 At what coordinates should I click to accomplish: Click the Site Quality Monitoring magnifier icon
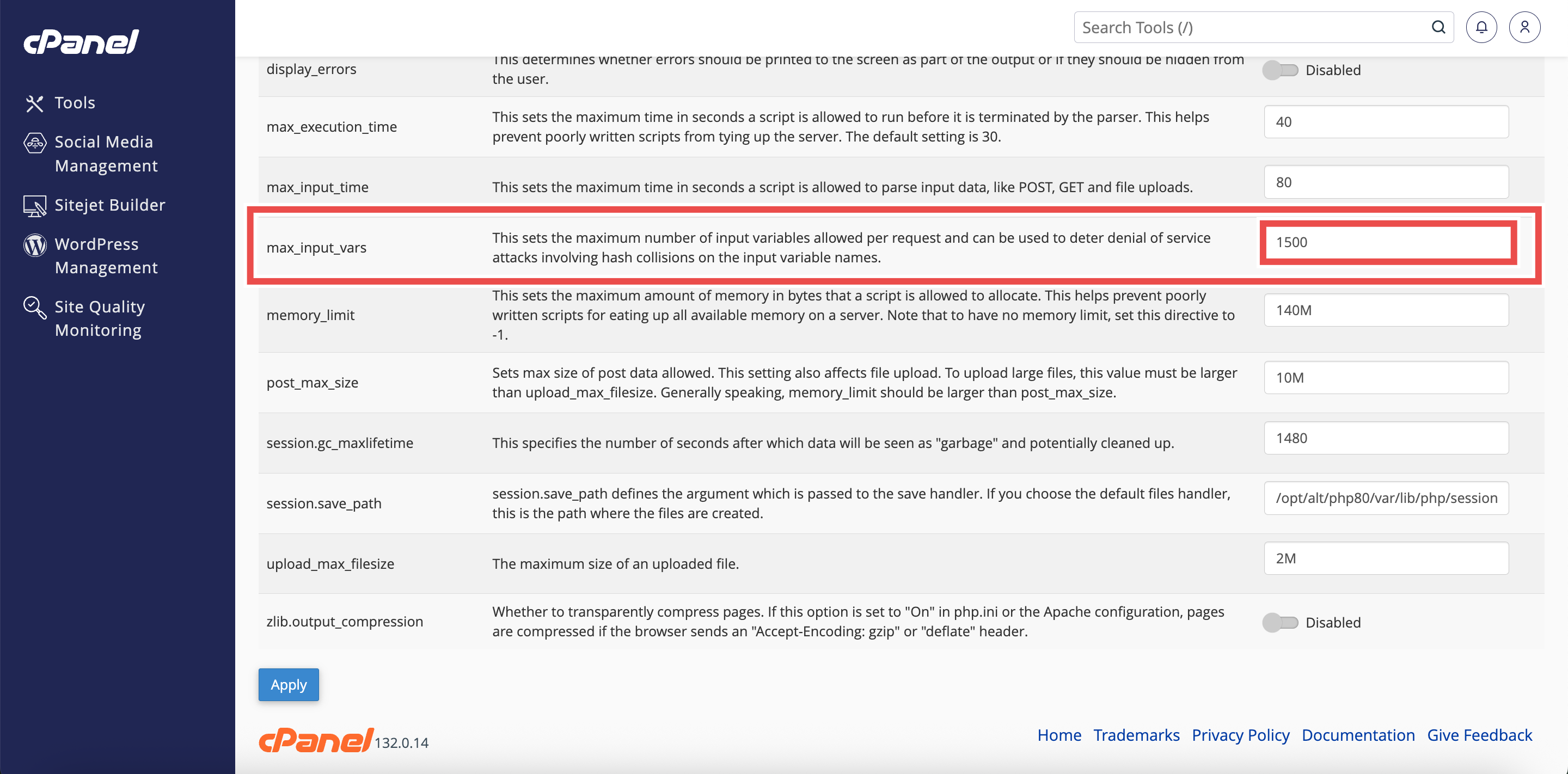click(35, 308)
